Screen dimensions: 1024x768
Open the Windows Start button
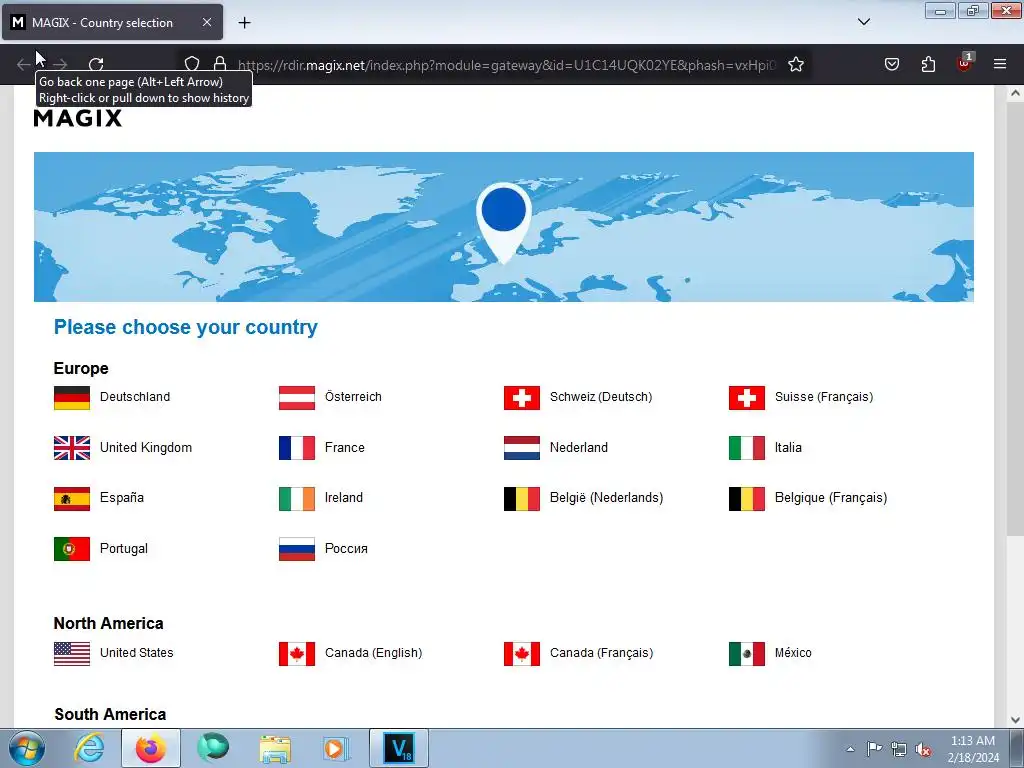26,748
